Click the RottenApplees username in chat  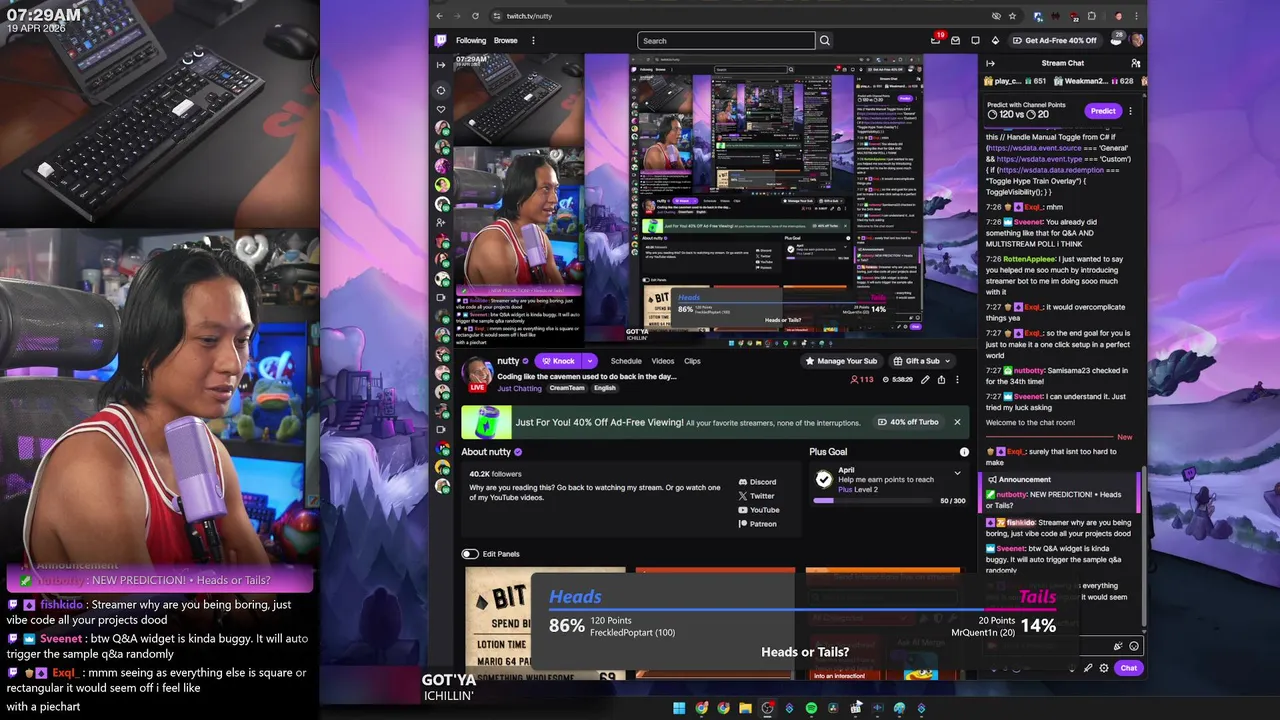tap(1029, 259)
